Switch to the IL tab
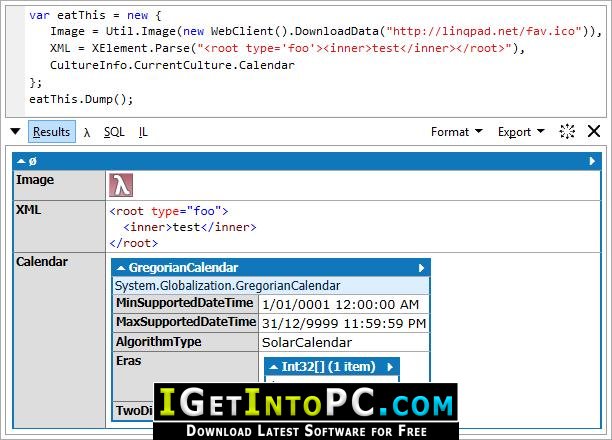The width and height of the screenshot is (612, 440). pos(143,132)
